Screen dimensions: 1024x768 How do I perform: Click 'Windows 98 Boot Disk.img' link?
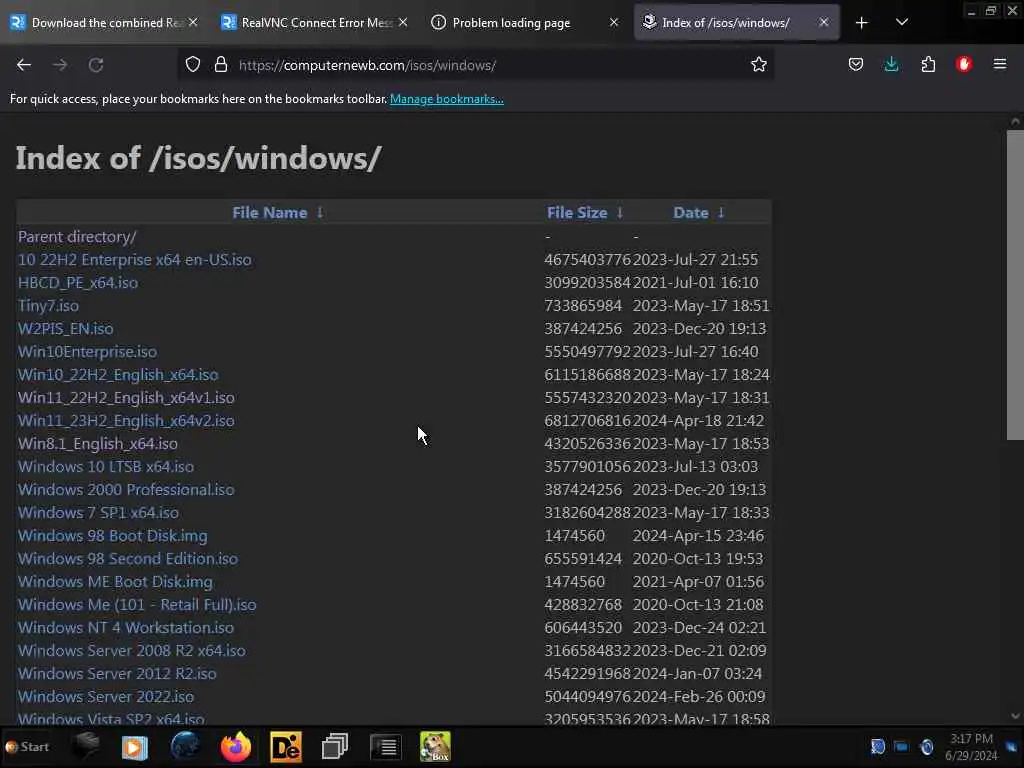pos(113,536)
